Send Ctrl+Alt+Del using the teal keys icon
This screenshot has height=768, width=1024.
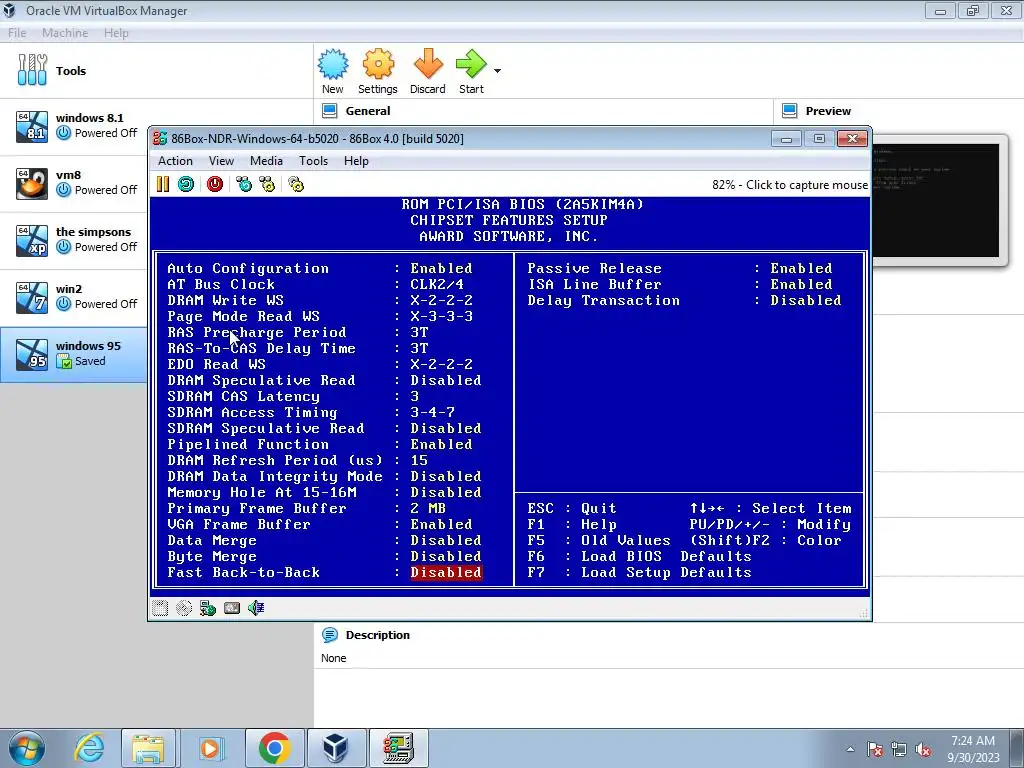click(x=244, y=184)
